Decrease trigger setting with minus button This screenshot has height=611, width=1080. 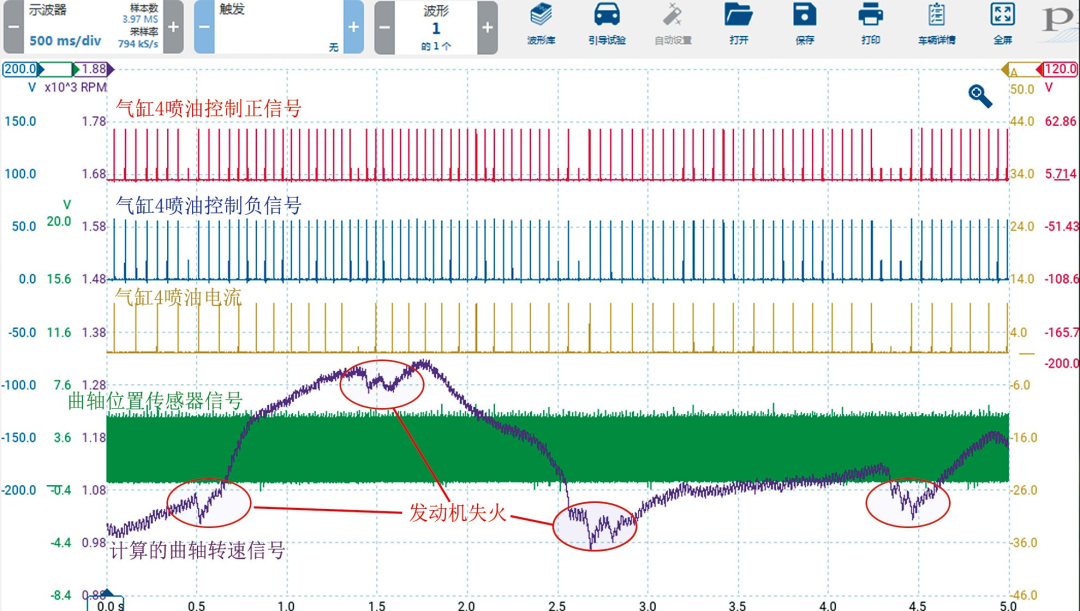(x=205, y=27)
